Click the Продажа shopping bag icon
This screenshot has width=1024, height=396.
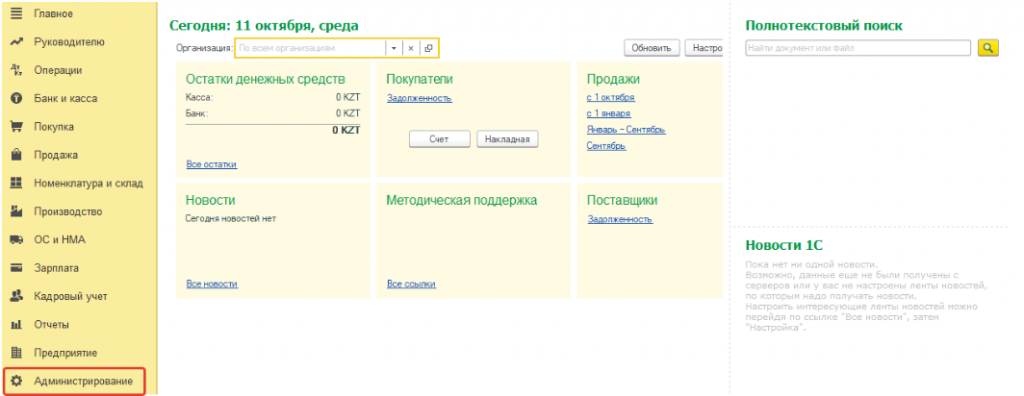(16, 155)
